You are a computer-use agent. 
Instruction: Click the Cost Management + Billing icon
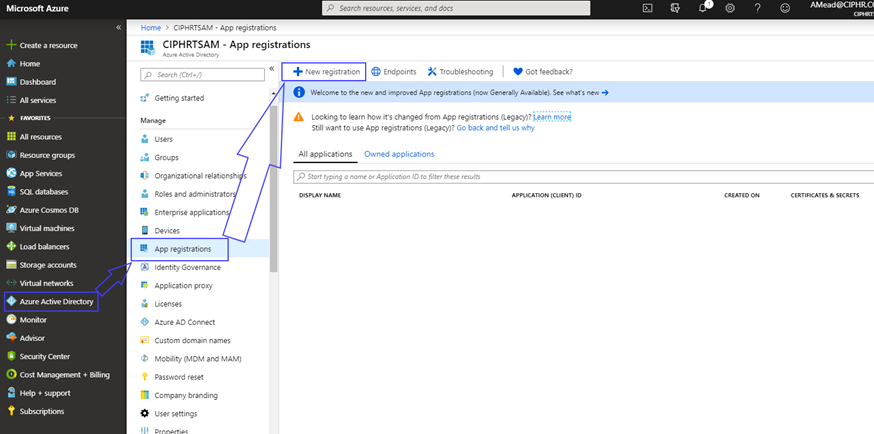(x=11, y=375)
